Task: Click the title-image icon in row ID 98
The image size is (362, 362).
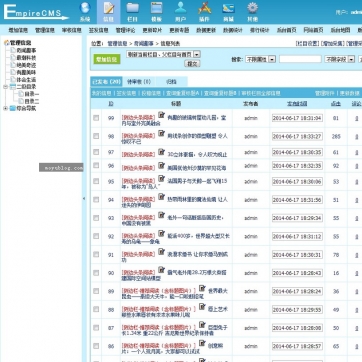Action: pyautogui.click(x=161, y=133)
